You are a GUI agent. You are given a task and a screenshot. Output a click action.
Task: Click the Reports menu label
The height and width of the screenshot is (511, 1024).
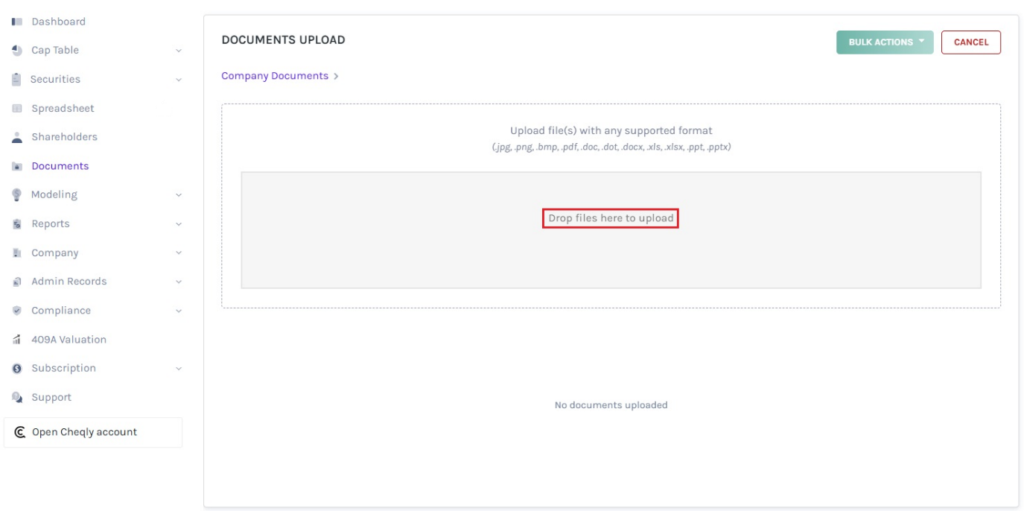(x=50, y=223)
